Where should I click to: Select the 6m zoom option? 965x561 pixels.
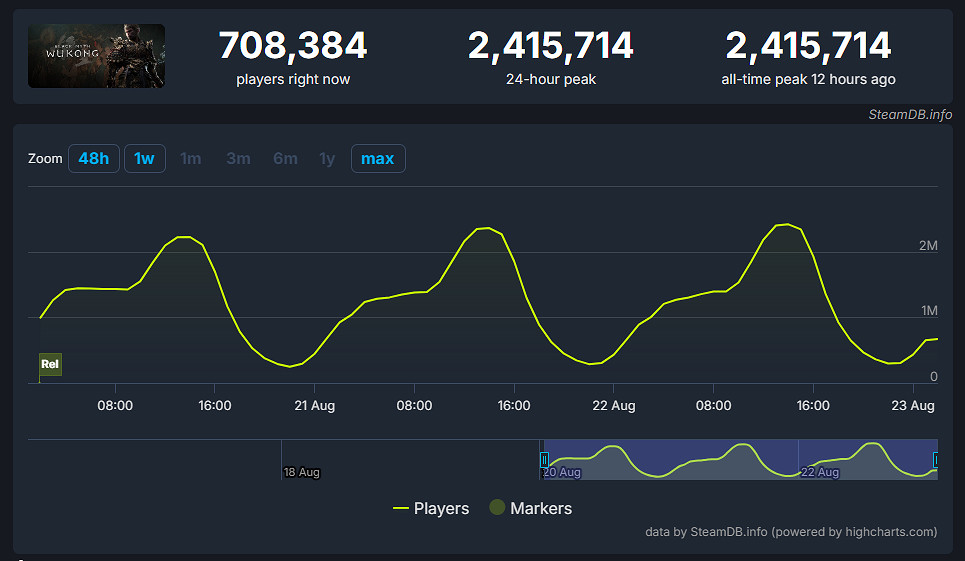point(285,159)
